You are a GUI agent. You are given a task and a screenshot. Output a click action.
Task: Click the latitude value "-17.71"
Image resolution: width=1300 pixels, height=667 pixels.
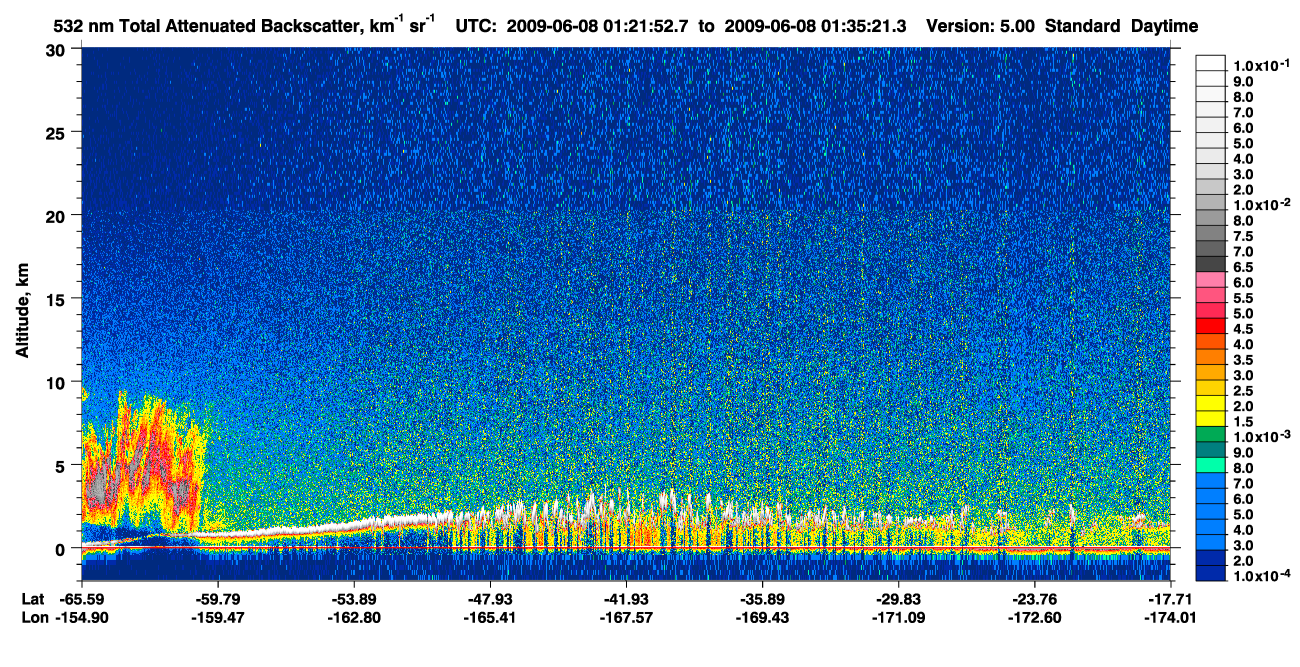click(1170, 599)
